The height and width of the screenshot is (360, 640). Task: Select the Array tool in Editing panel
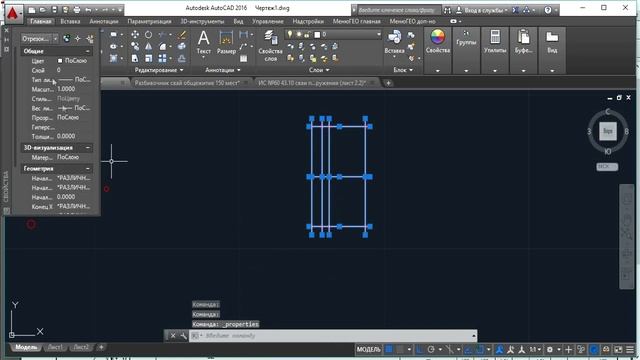click(x=162, y=58)
